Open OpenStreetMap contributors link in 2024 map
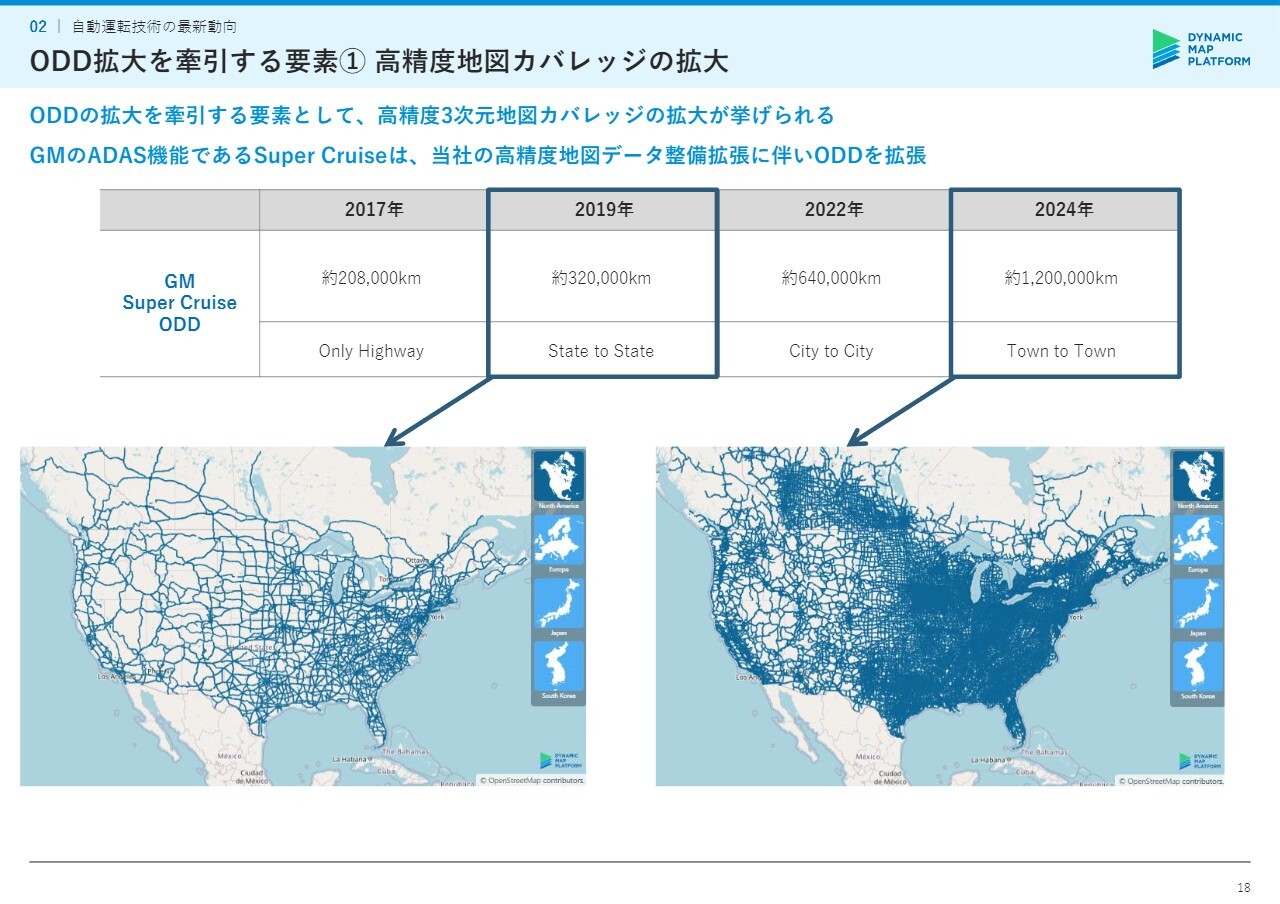Viewport: 1280px width, 904px height. pyautogui.click(x=1170, y=781)
